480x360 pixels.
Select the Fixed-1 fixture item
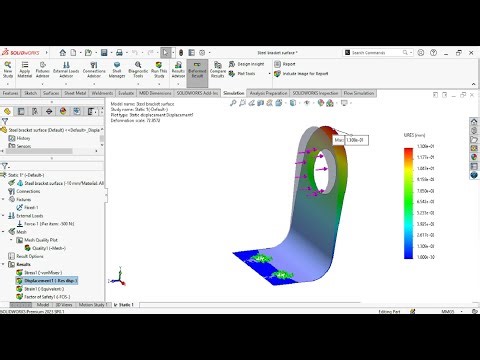pyautogui.click(x=27, y=207)
